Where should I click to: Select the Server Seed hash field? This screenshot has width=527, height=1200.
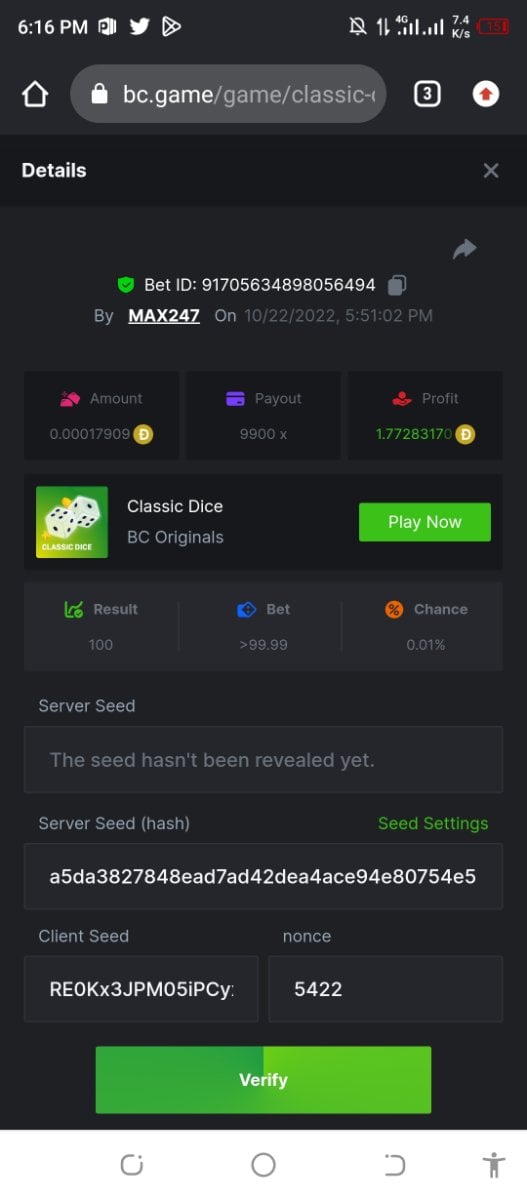point(263,877)
